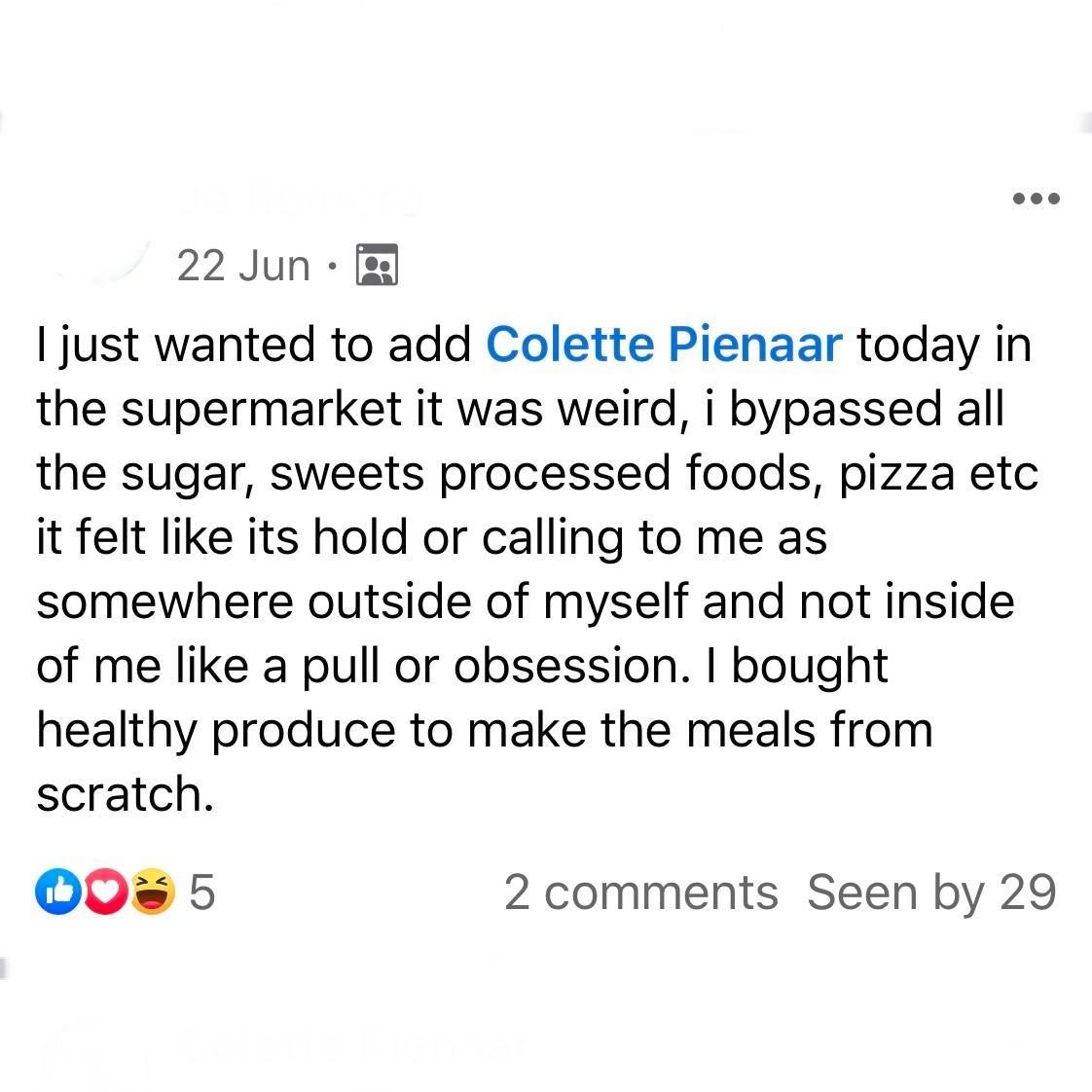Screen dimensions: 1092x1092
Task: Expand the 2 comments section
Action: coord(640,892)
